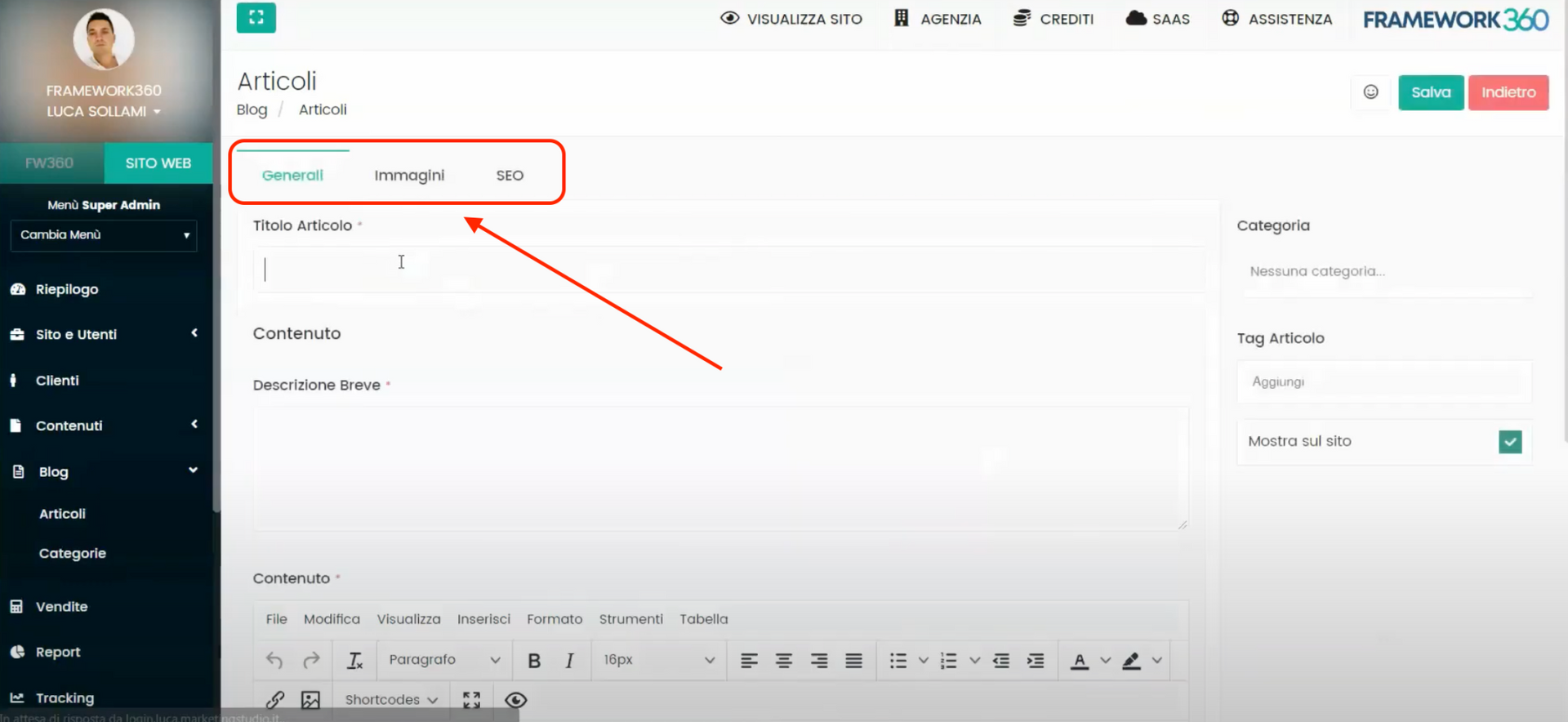Open the text color picker arrow
Viewport: 1568px width, 722px height.
pyautogui.click(x=1105, y=660)
